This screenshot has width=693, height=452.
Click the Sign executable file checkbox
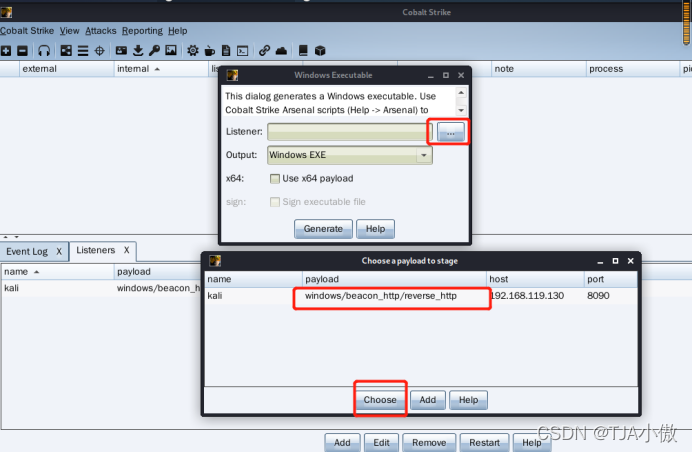tap(274, 202)
